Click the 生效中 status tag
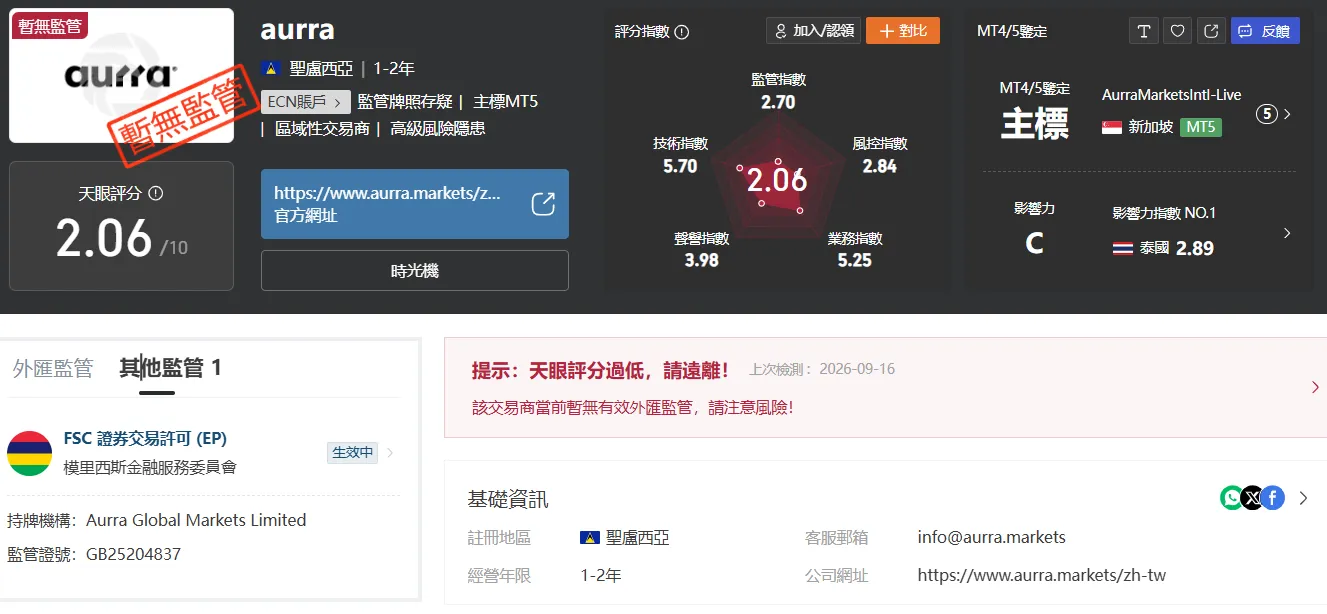 352,453
